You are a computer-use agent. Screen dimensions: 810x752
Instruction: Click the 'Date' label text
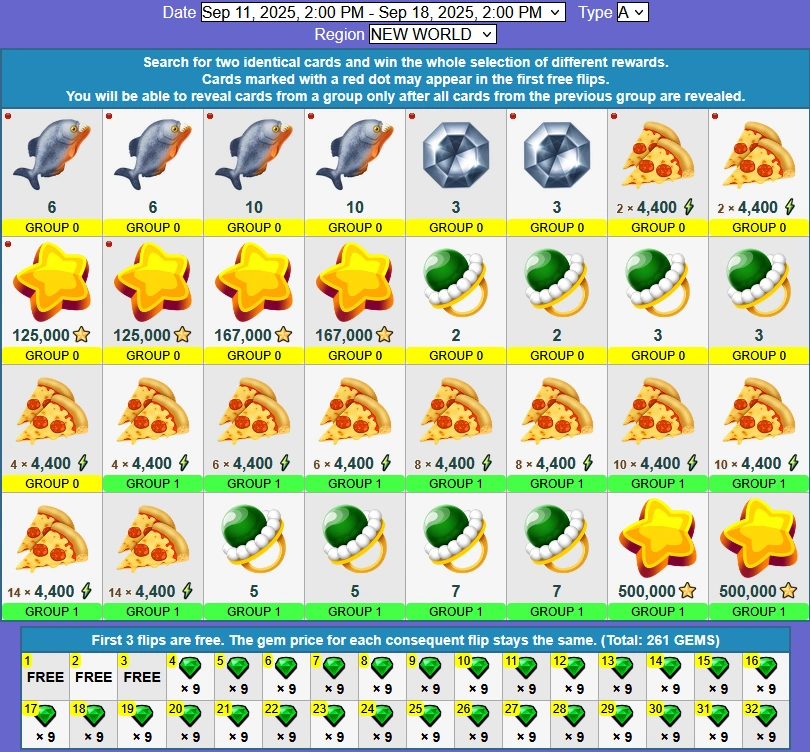pos(179,12)
